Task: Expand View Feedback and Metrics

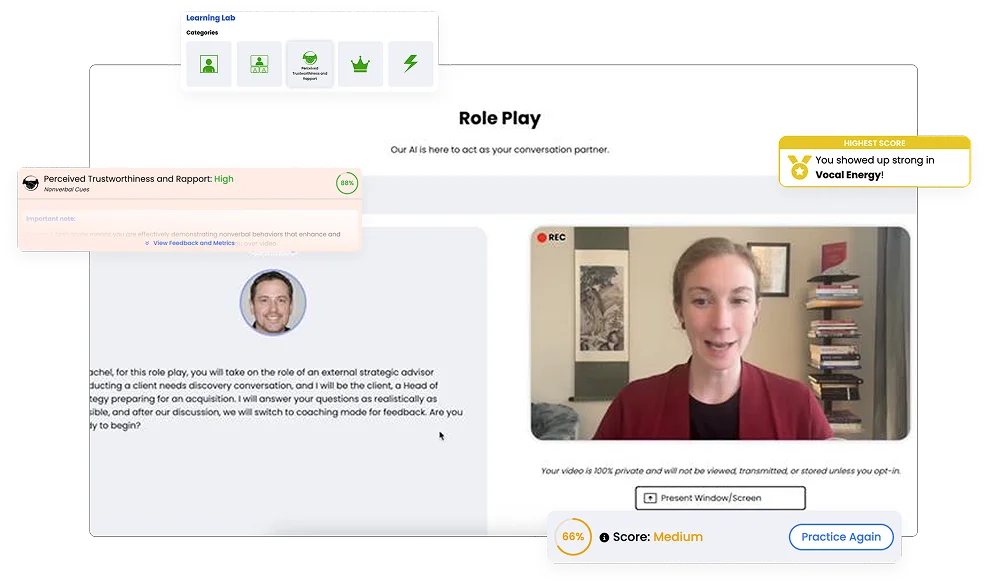Action: point(190,243)
